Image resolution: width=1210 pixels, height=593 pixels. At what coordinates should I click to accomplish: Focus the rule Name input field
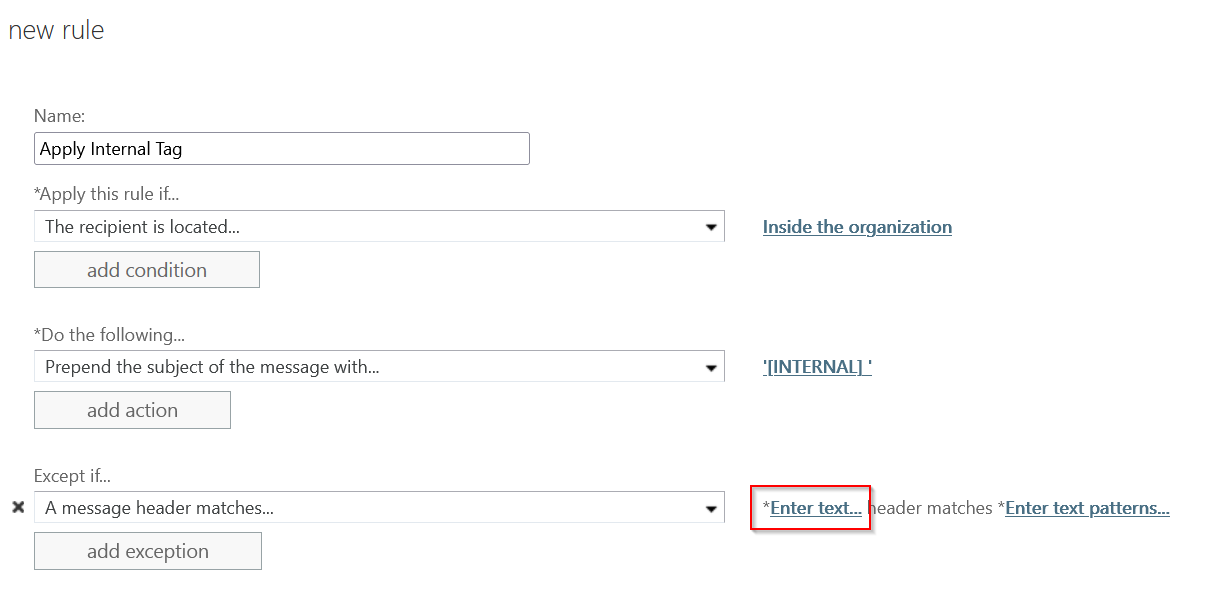(281, 149)
